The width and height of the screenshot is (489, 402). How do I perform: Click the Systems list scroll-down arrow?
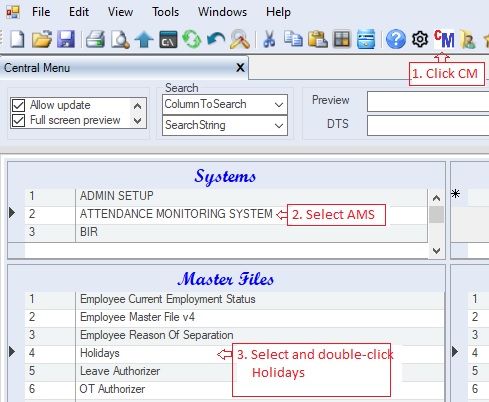pyautogui.click(x=436, y=250)
